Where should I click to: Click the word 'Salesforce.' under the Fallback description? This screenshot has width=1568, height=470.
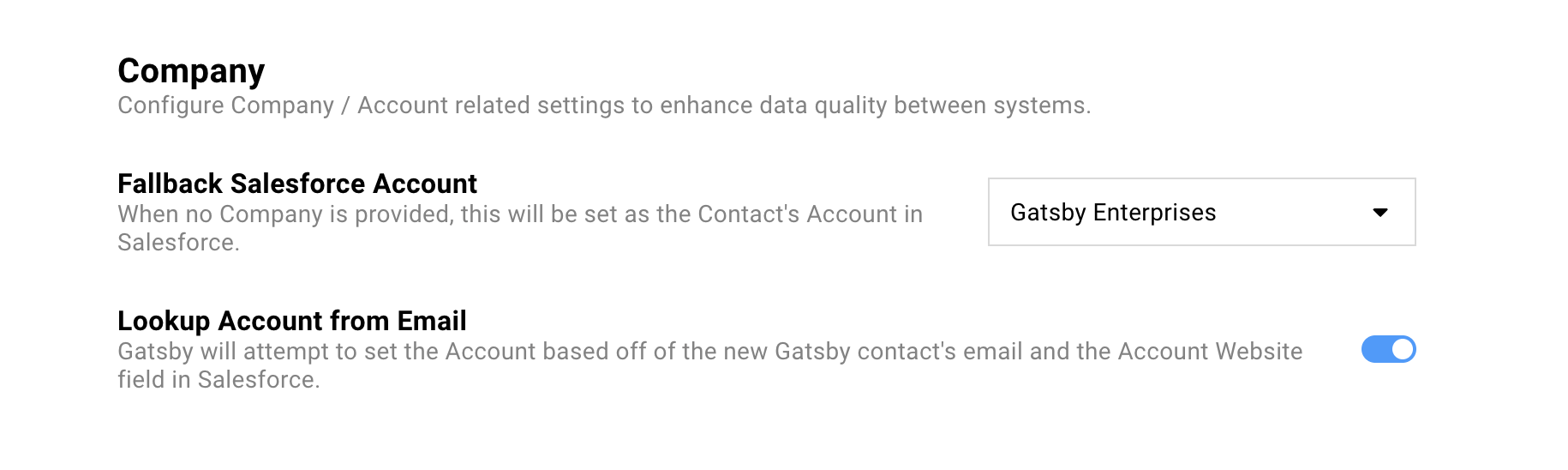coord(178,243)
